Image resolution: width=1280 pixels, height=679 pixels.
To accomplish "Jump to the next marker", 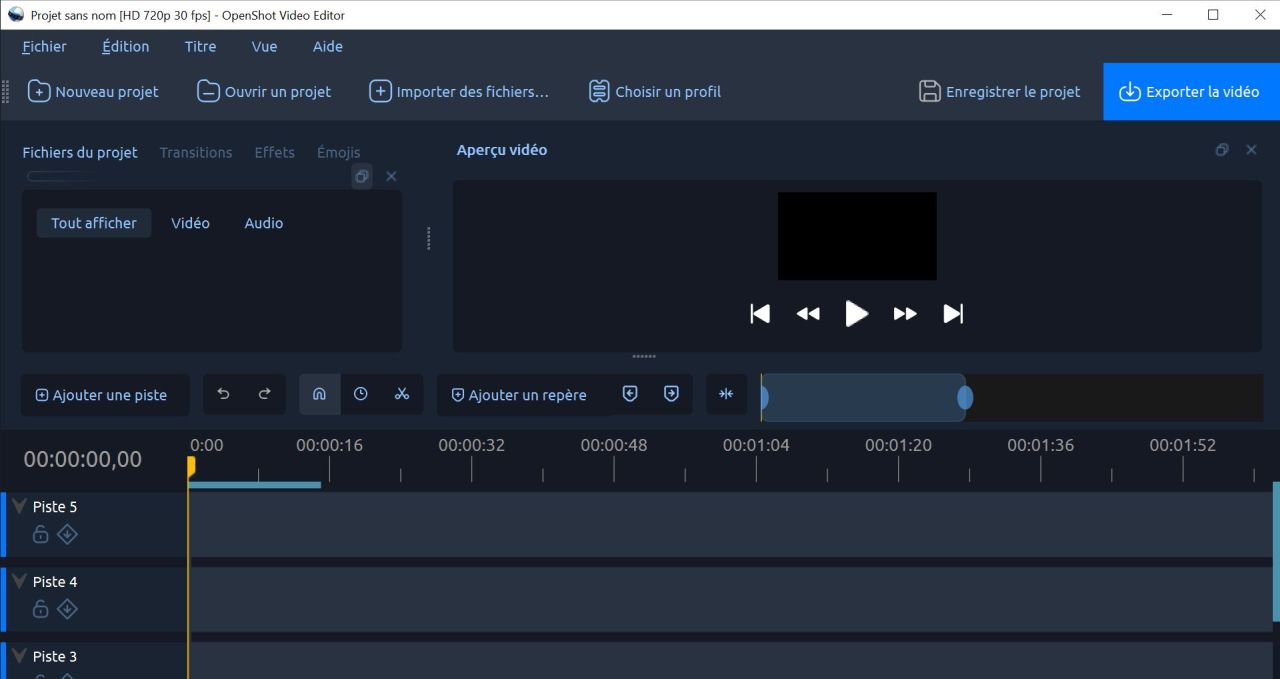I will pyautogui.click(x=670, y=393).
